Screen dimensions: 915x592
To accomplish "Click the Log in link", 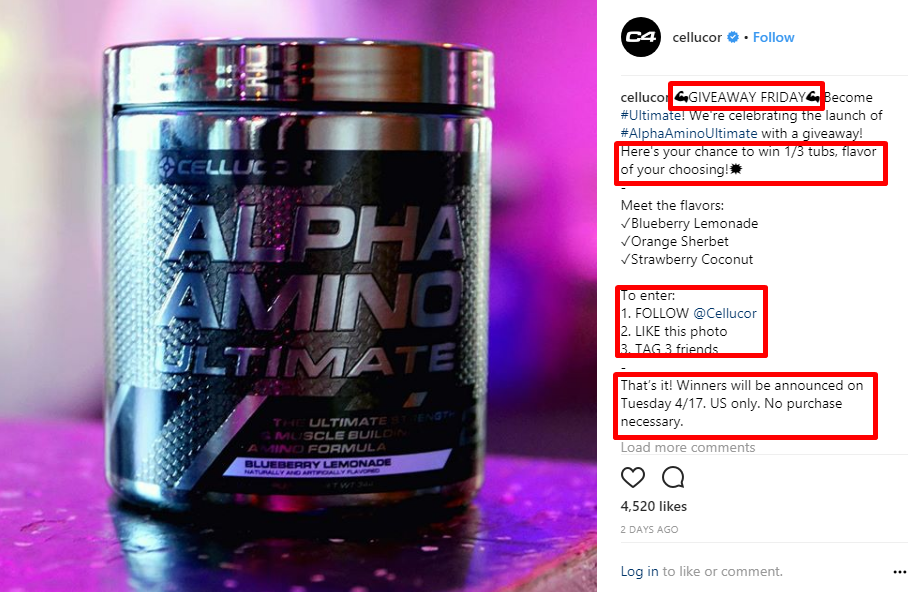I will click(x=639, y=572).
